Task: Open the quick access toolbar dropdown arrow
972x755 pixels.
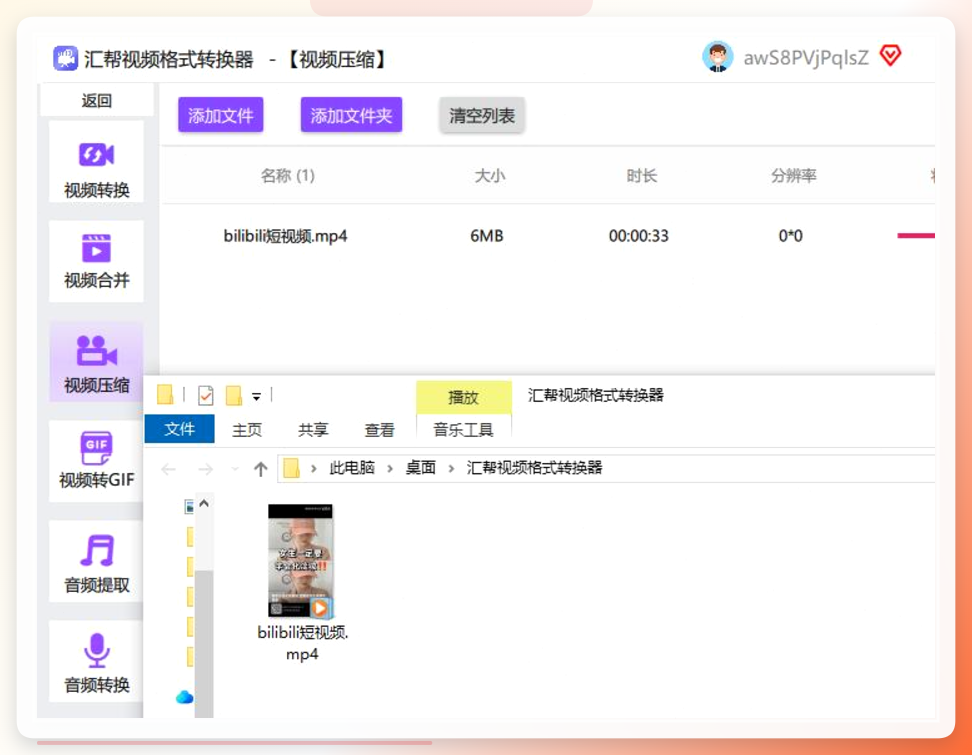Action: [x=256, y=396]
